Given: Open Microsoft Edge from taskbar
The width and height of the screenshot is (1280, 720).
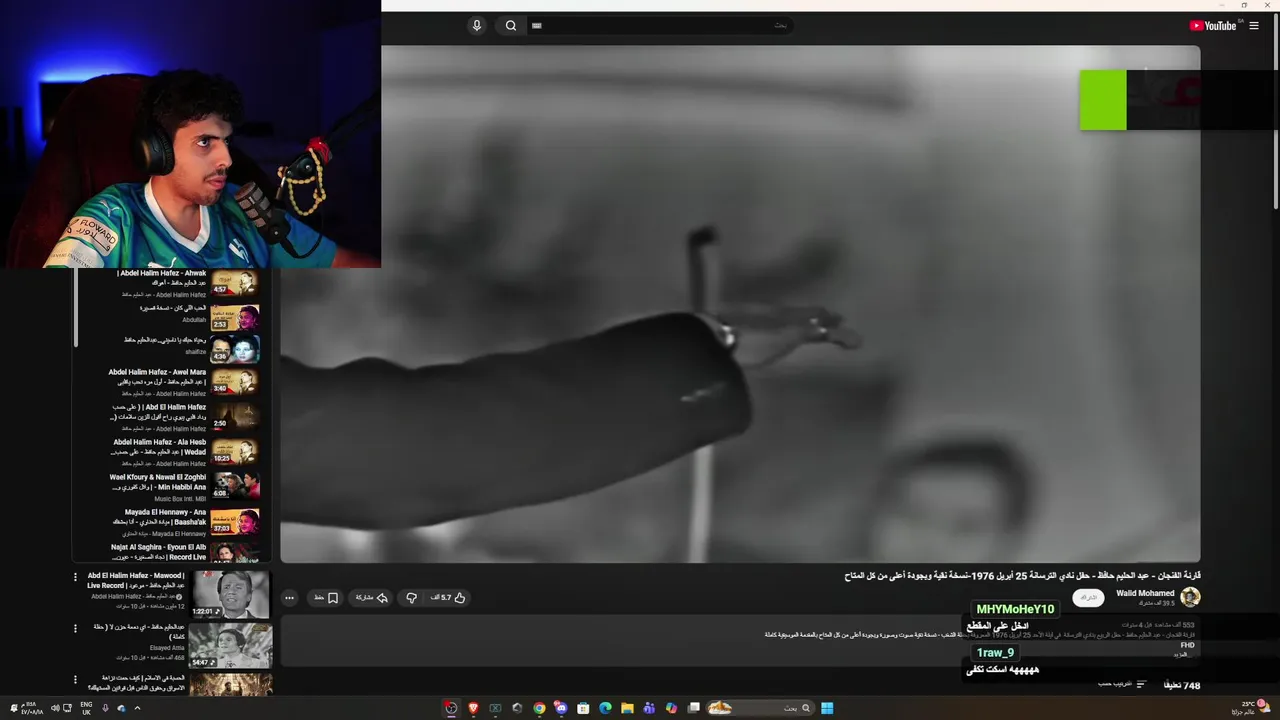Looking at the screenshot, I should tap(605, 708).
